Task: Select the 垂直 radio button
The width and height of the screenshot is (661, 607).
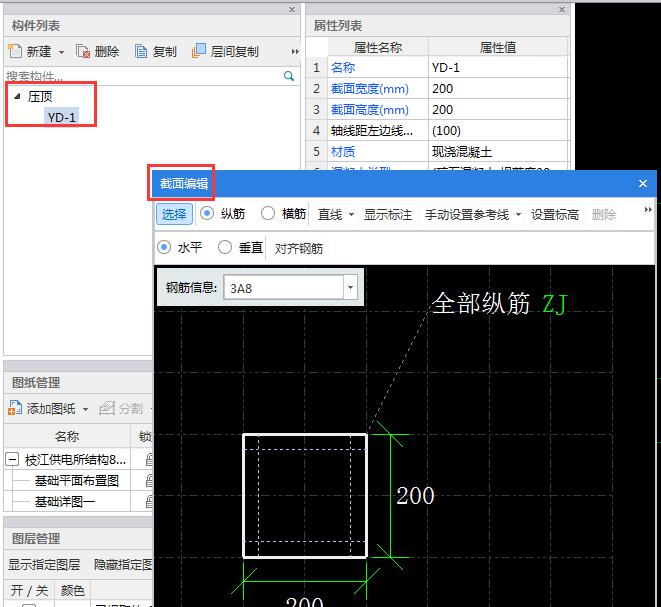Action: click(x=225, y=247)
